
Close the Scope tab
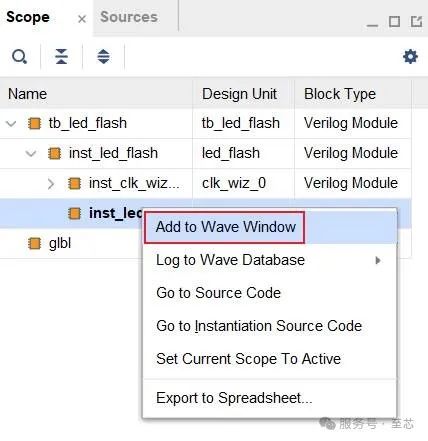click(82, 19)
